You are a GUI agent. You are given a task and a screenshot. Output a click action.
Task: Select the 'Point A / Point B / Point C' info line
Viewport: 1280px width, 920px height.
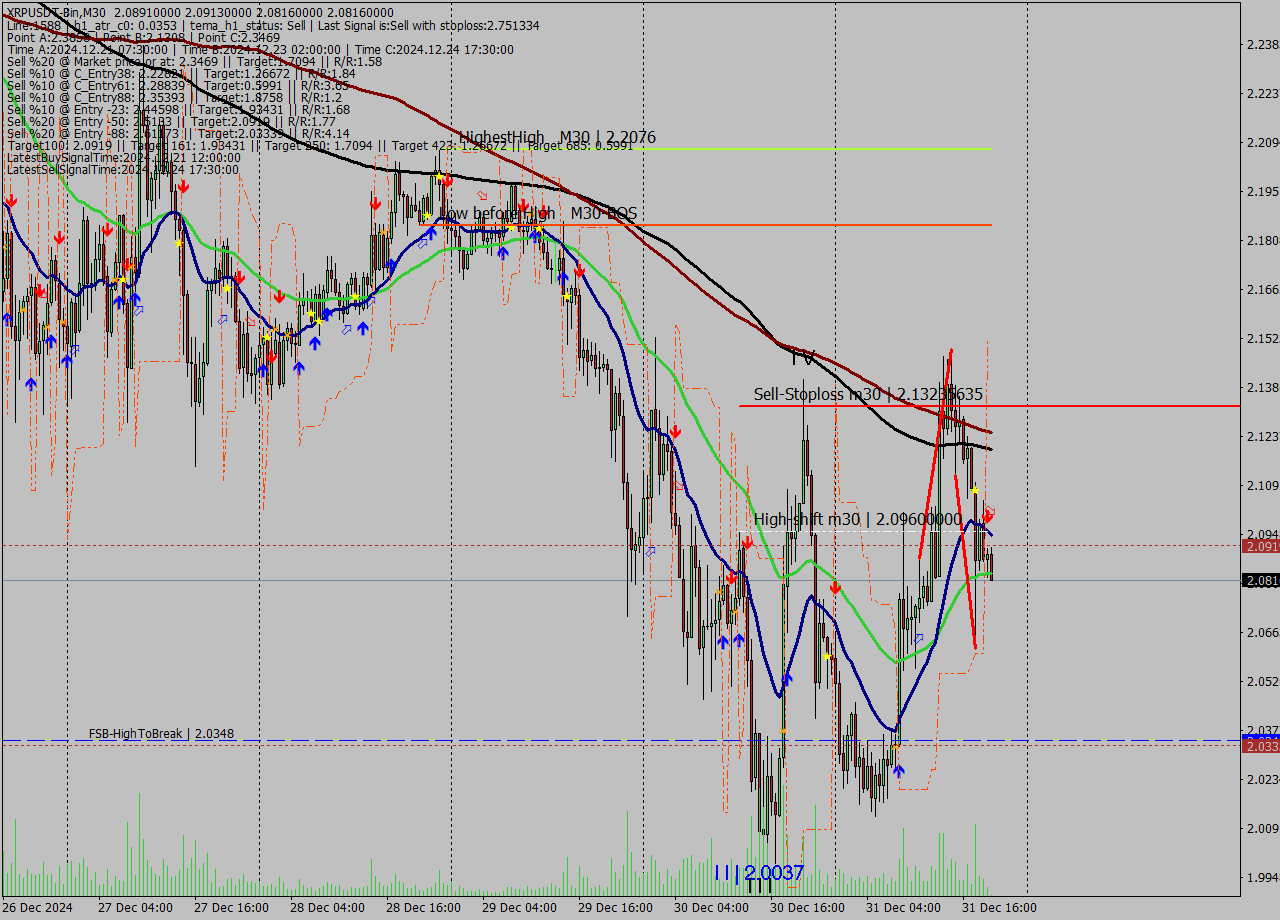click(x=143, y=37)
